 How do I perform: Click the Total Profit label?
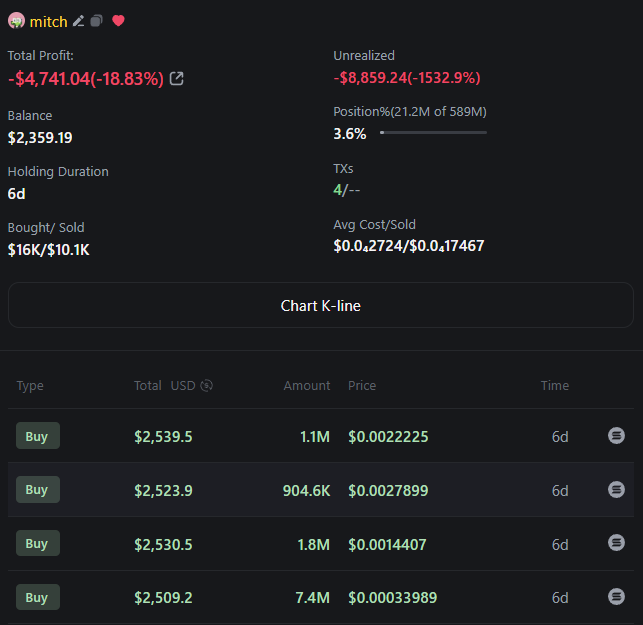tap(41, 55)
